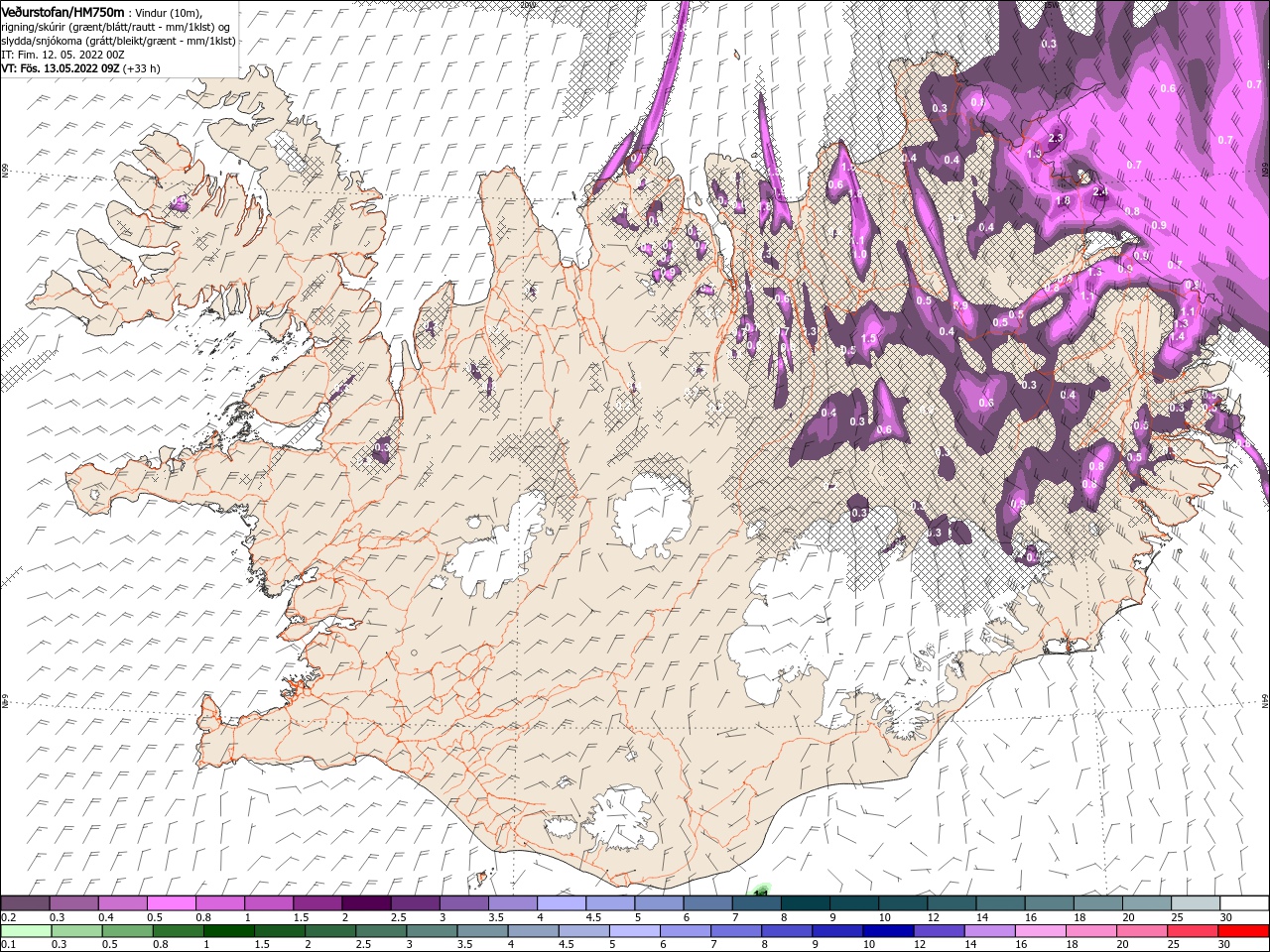Click the 2.4 precipitation value on the map

(1099, 191)
